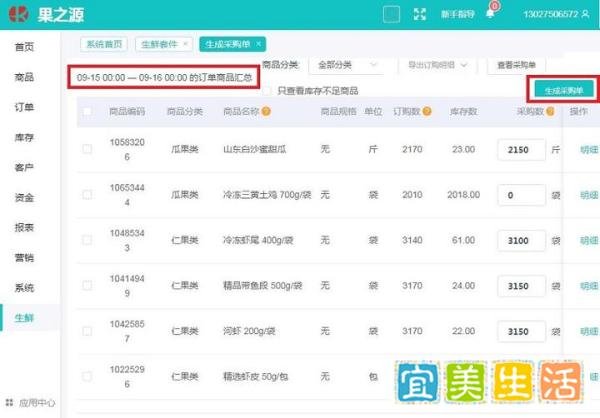
Task: Open 客户 sidebar menu
Action: [24, 167]
